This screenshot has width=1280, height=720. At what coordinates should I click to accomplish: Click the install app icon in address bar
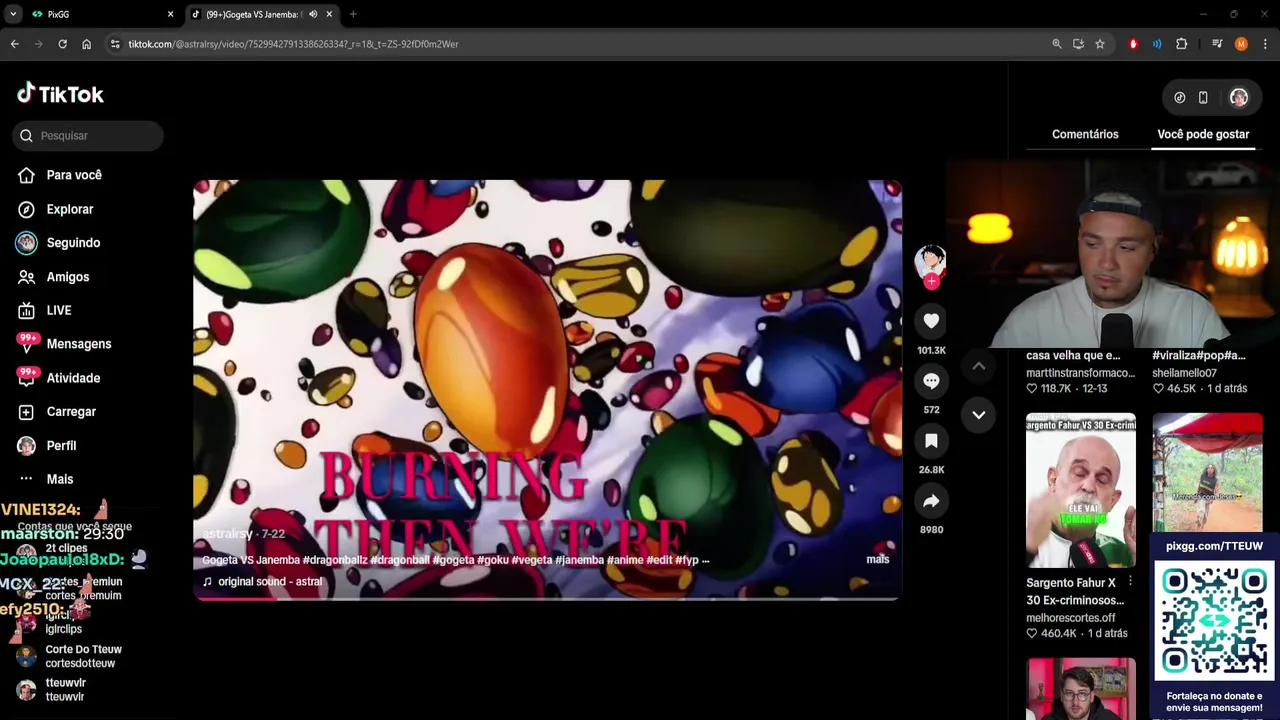click(1078, 44)
